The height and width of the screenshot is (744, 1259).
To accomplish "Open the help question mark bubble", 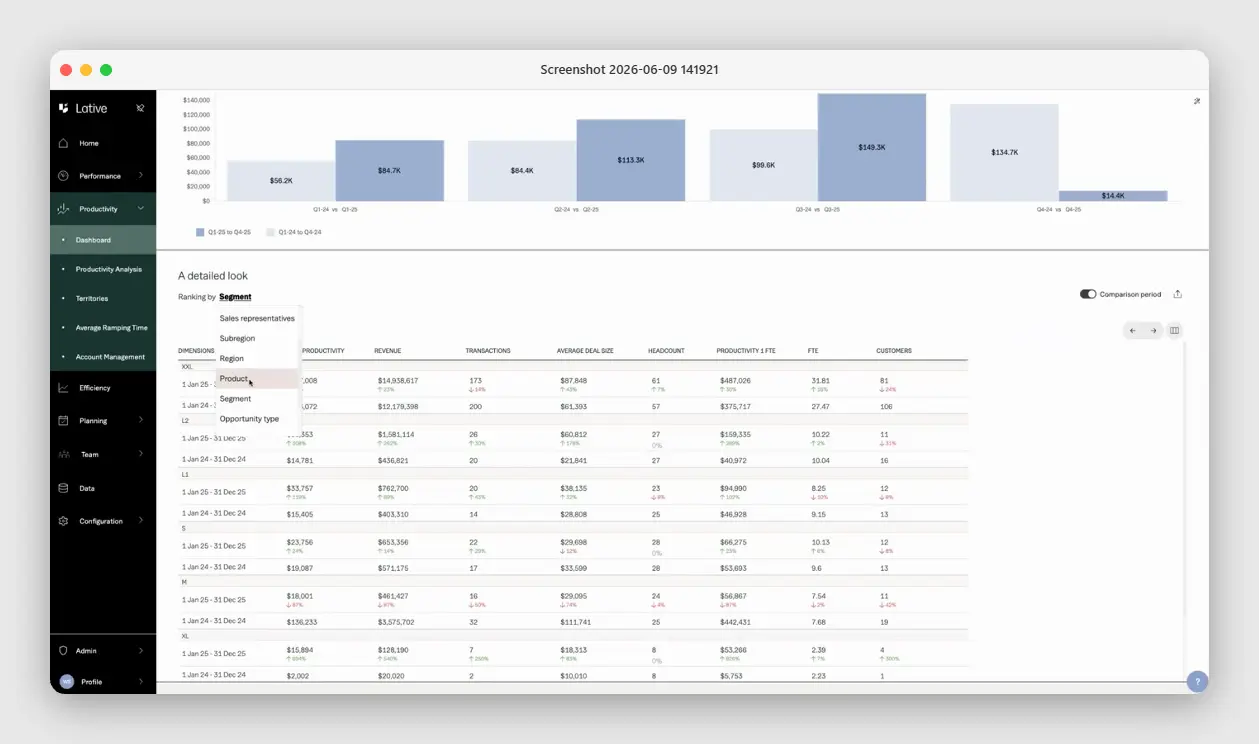I will 1197,682.
